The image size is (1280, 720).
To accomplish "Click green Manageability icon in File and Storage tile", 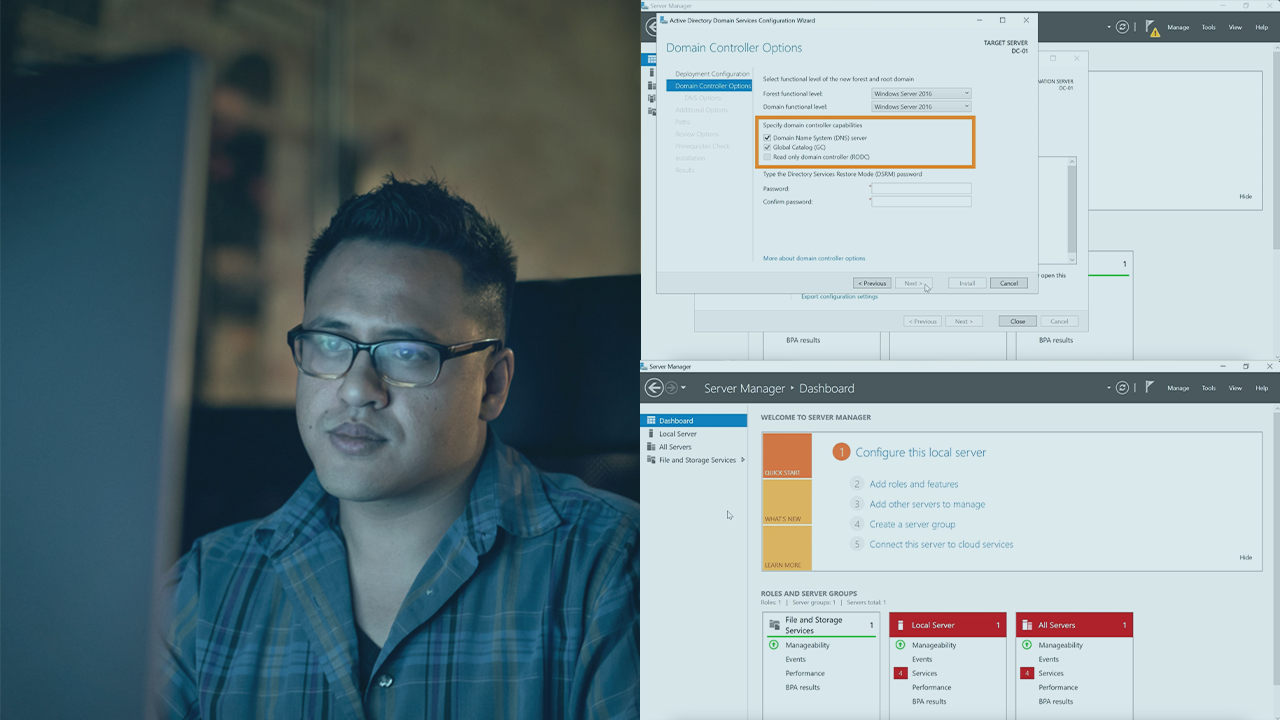I will coord(773,645).
